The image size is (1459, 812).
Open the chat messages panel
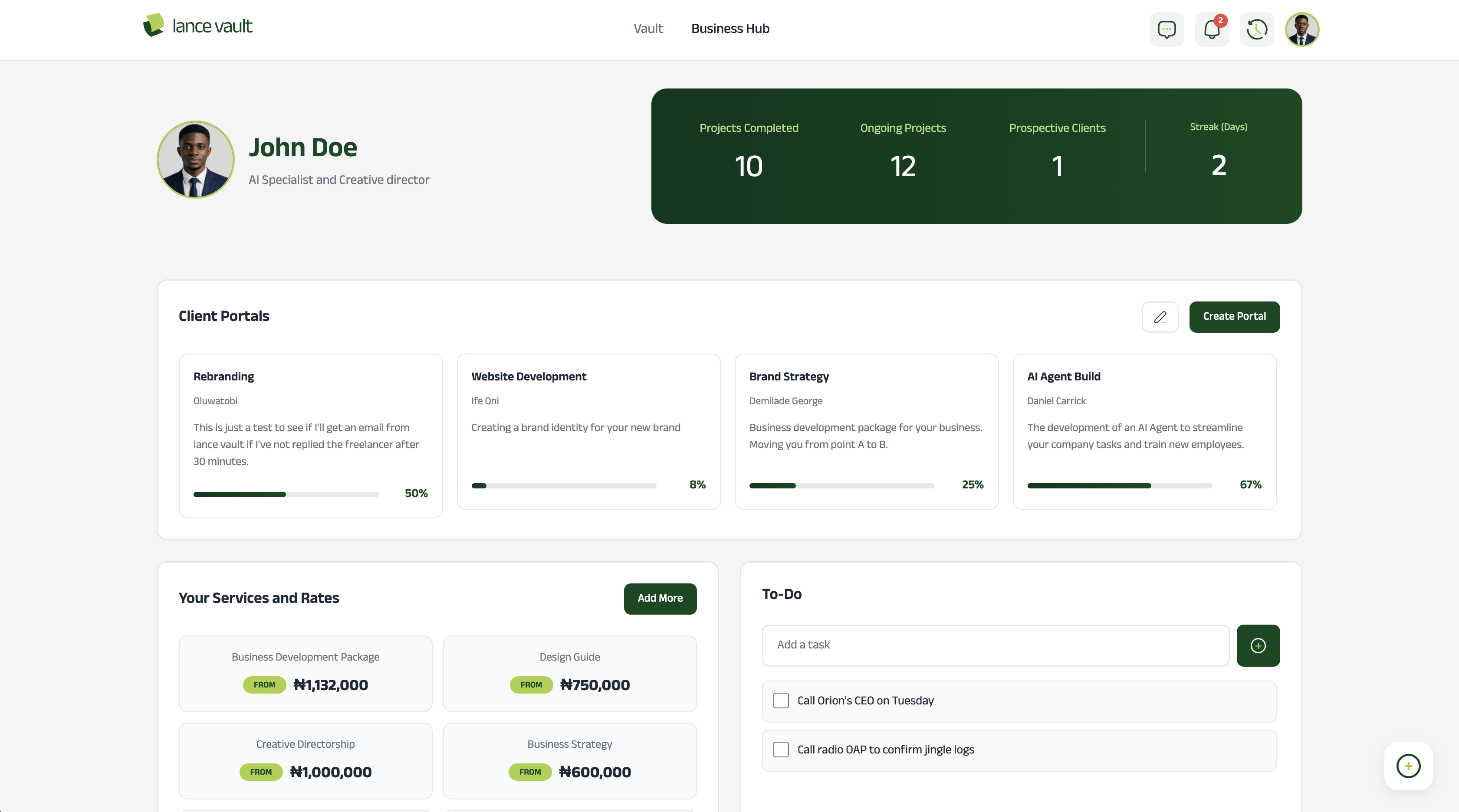click(x=1166, y=29)
